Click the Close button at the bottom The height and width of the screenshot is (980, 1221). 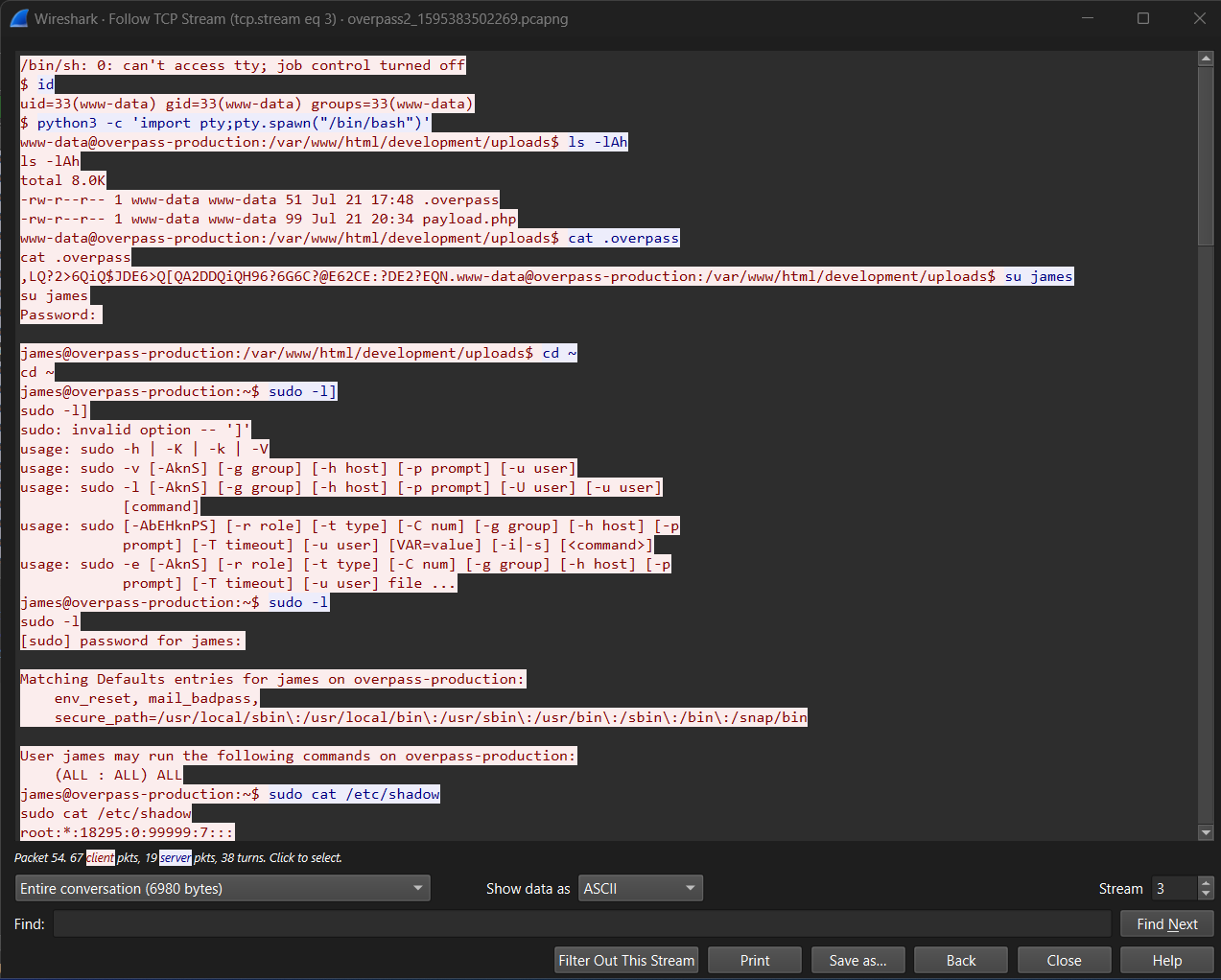click(1064, 961)
